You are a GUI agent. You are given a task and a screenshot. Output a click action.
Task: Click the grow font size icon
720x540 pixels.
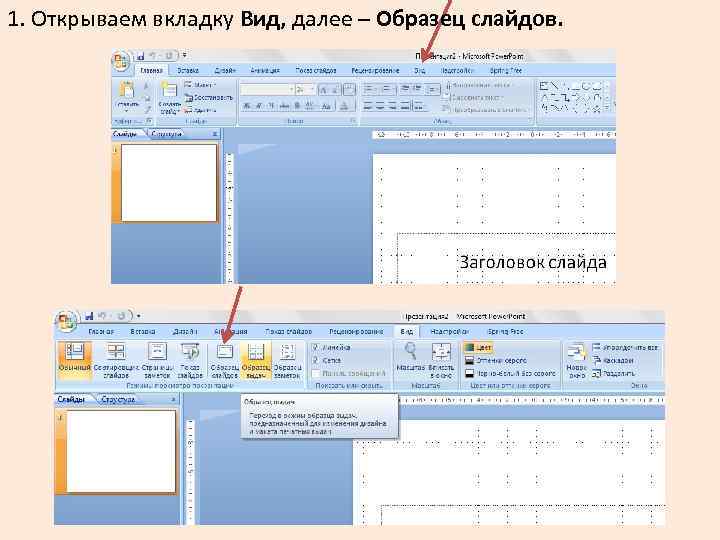323,90
